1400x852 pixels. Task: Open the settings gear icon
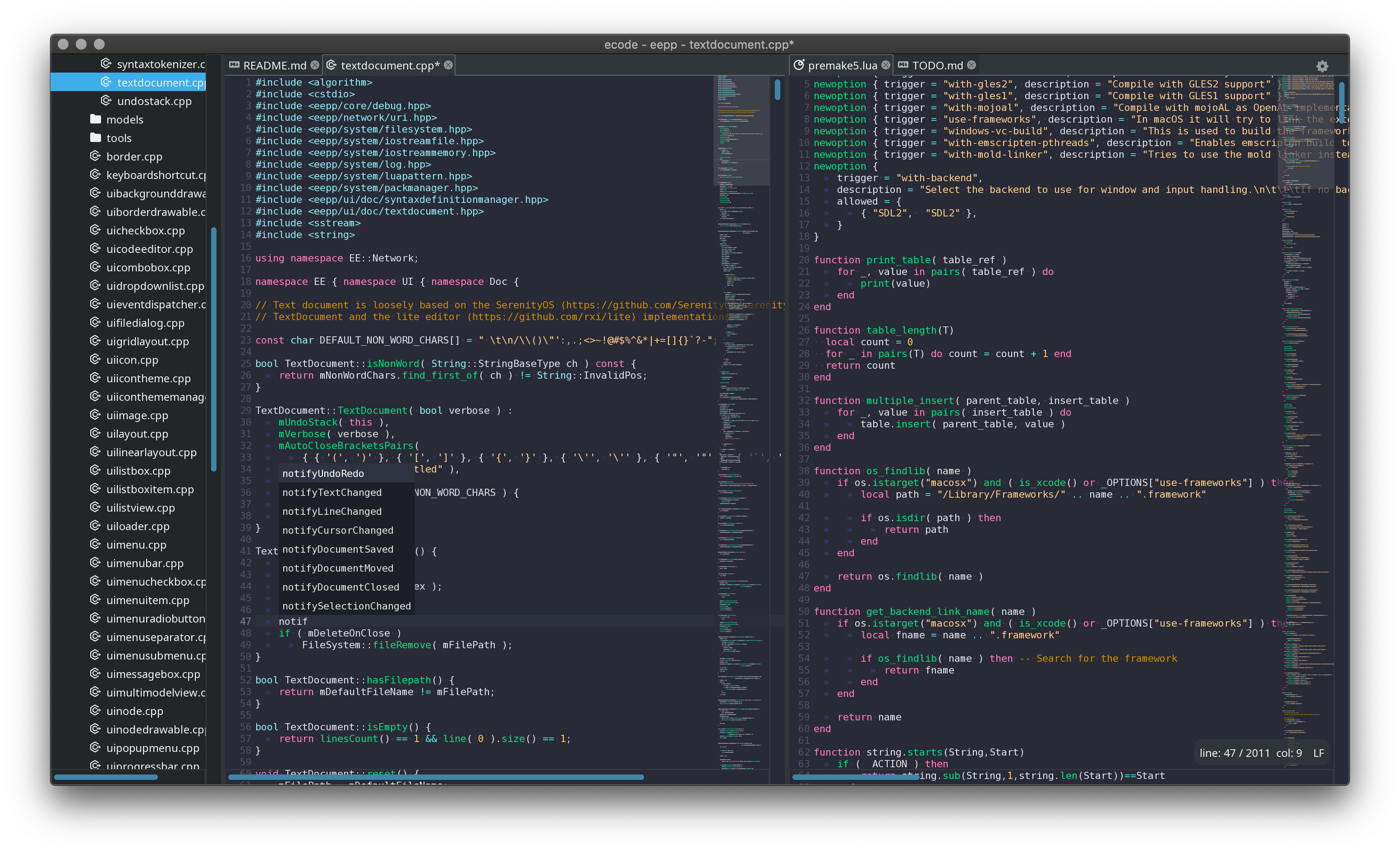click(x=1322, y=66)
